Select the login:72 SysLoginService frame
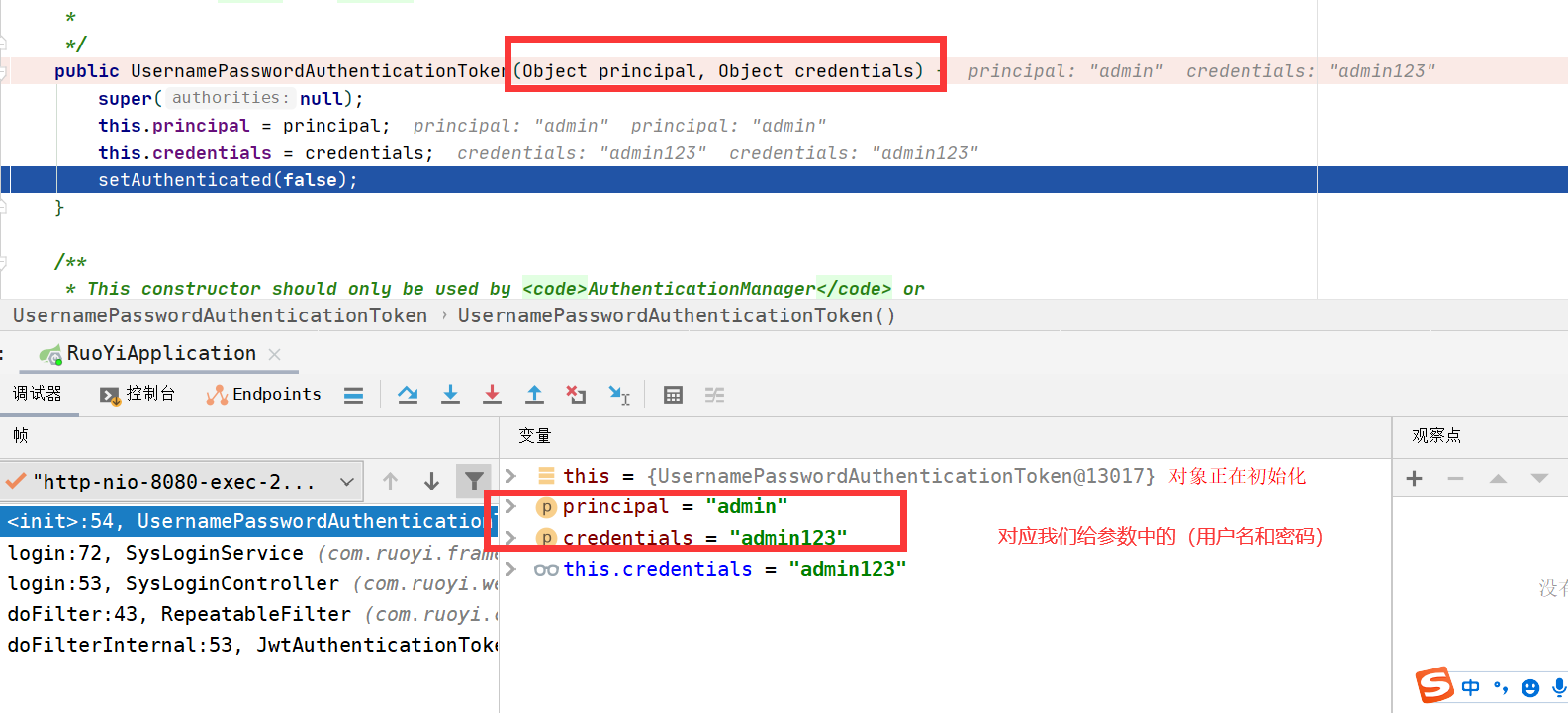This screenshot has width=1568, height=713. coord(249,553)
